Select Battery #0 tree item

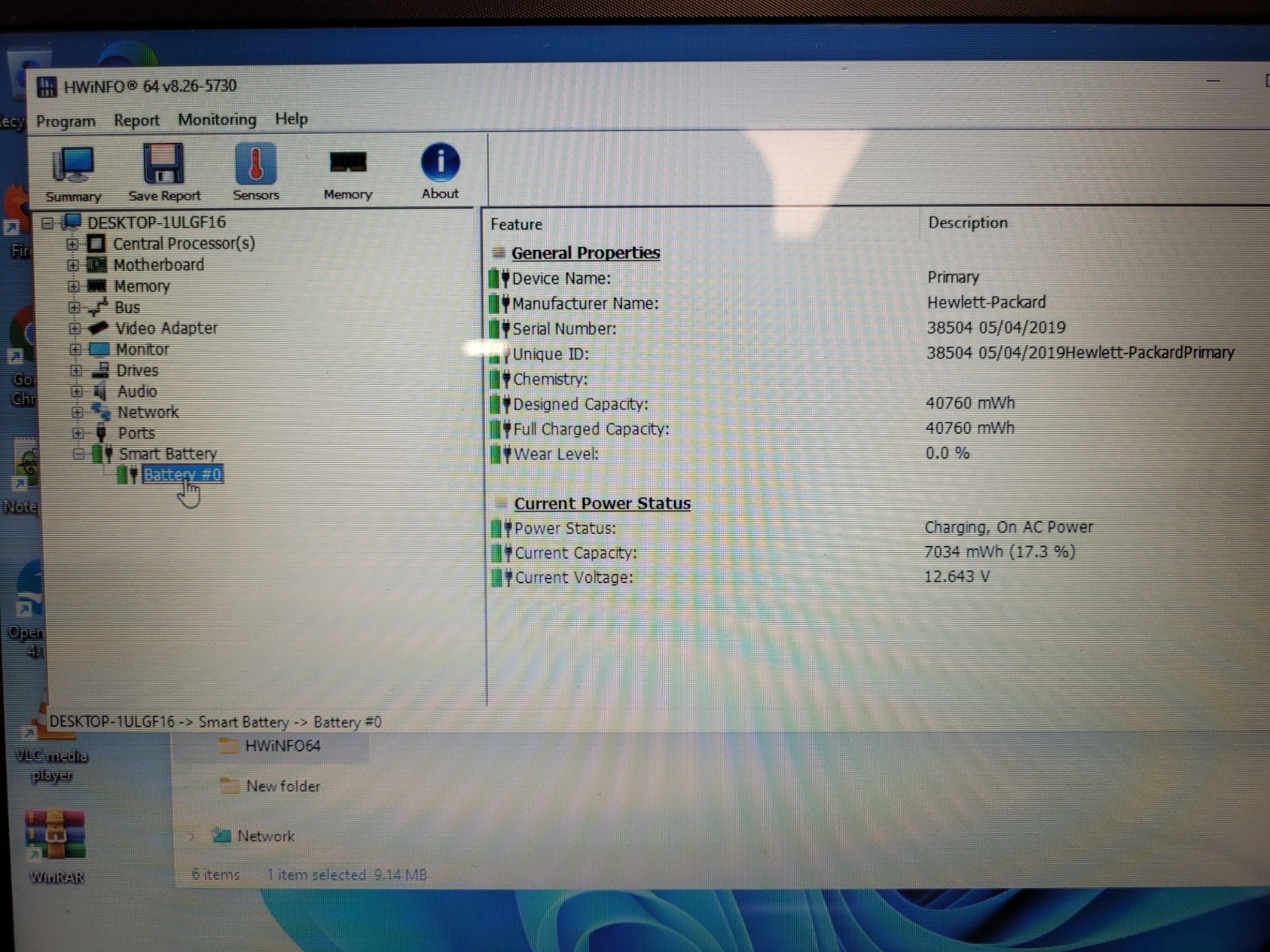(x=183, y=474)
